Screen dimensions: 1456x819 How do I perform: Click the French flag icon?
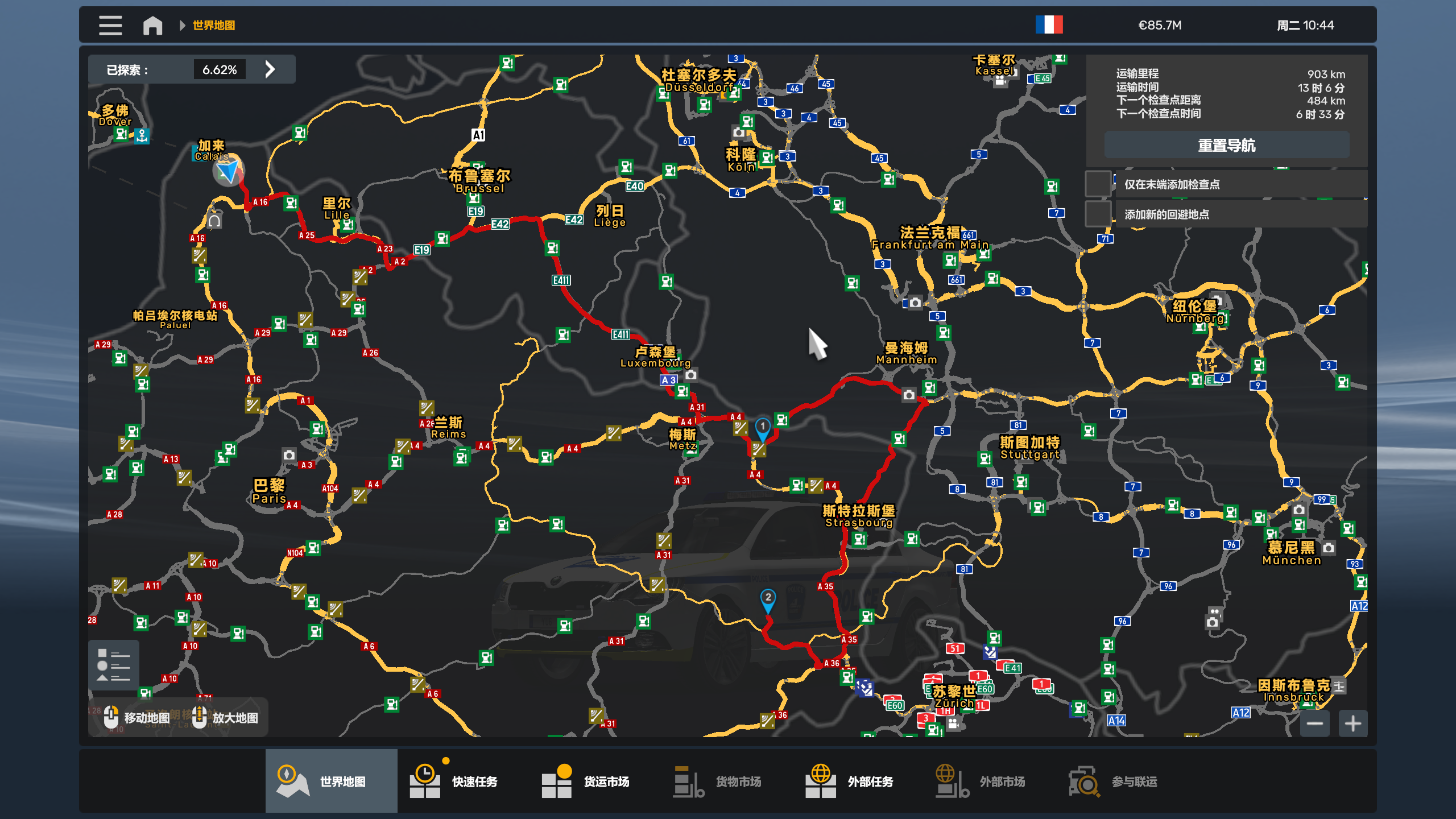[1049, 24]
